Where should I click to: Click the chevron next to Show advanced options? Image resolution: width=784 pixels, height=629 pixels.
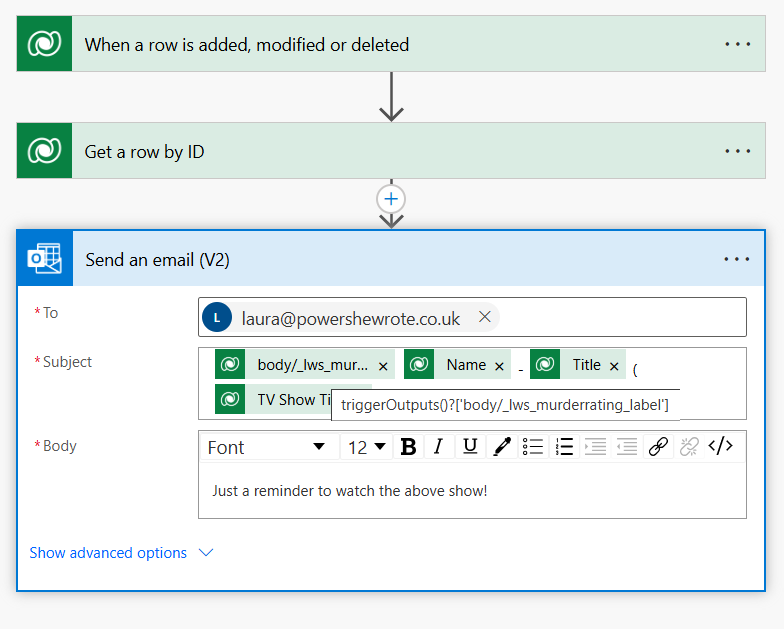pyautogui.click(x=206, y=552)
